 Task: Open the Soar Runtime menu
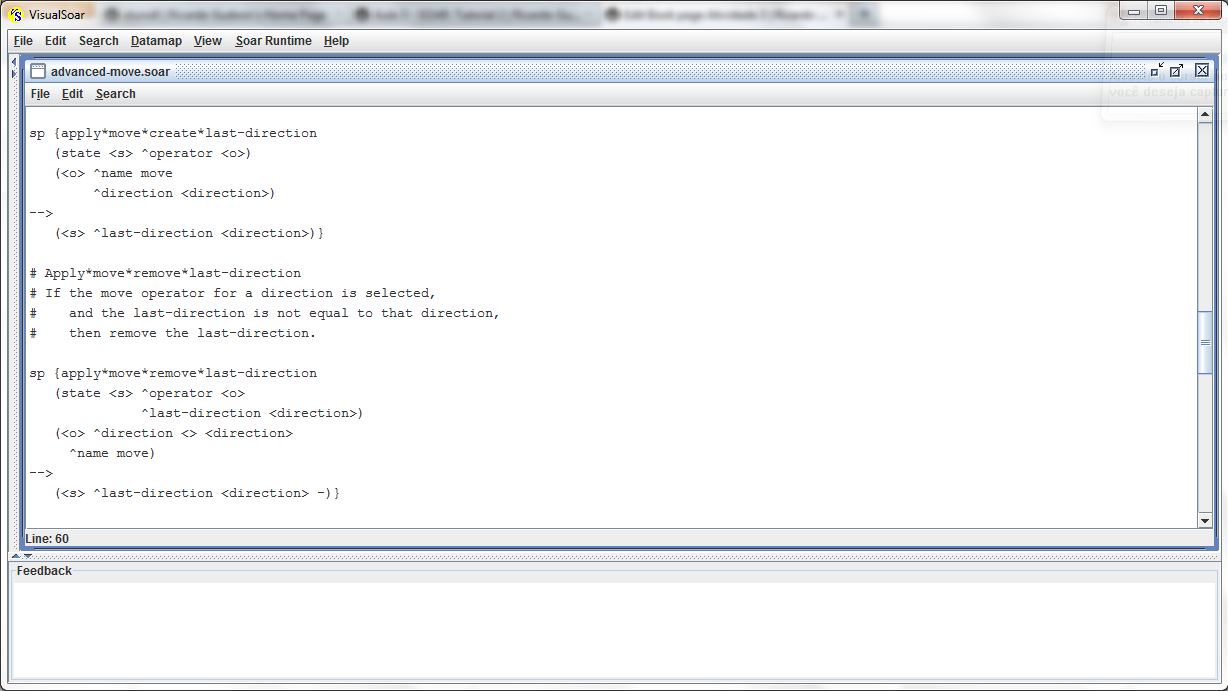pyautogui.click(x=273, y=41)
